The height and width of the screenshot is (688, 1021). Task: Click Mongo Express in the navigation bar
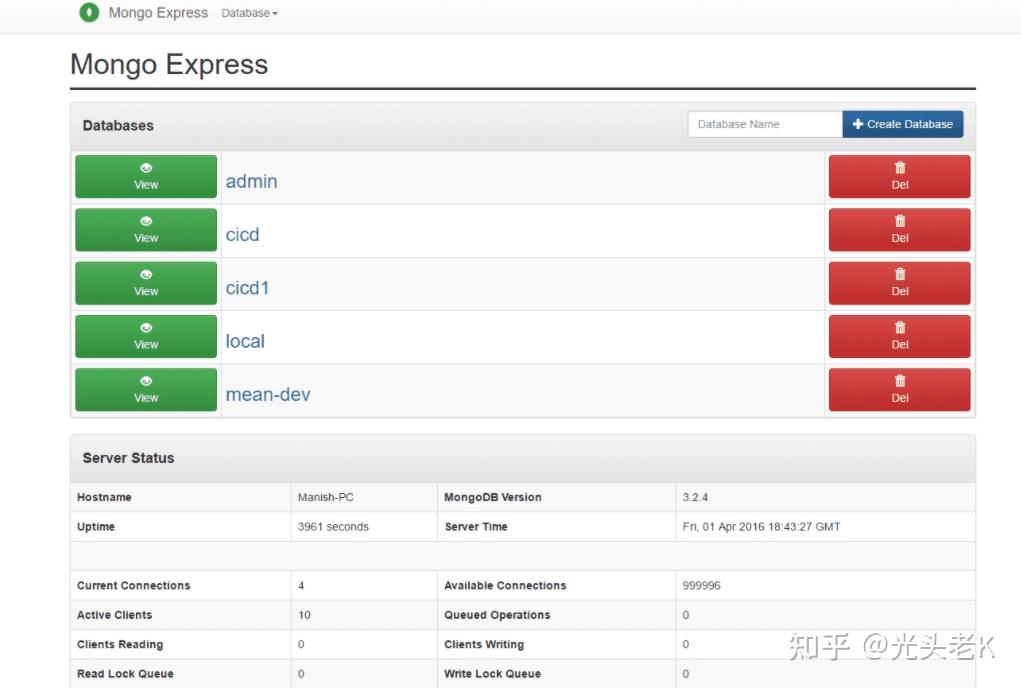point(158,13)
